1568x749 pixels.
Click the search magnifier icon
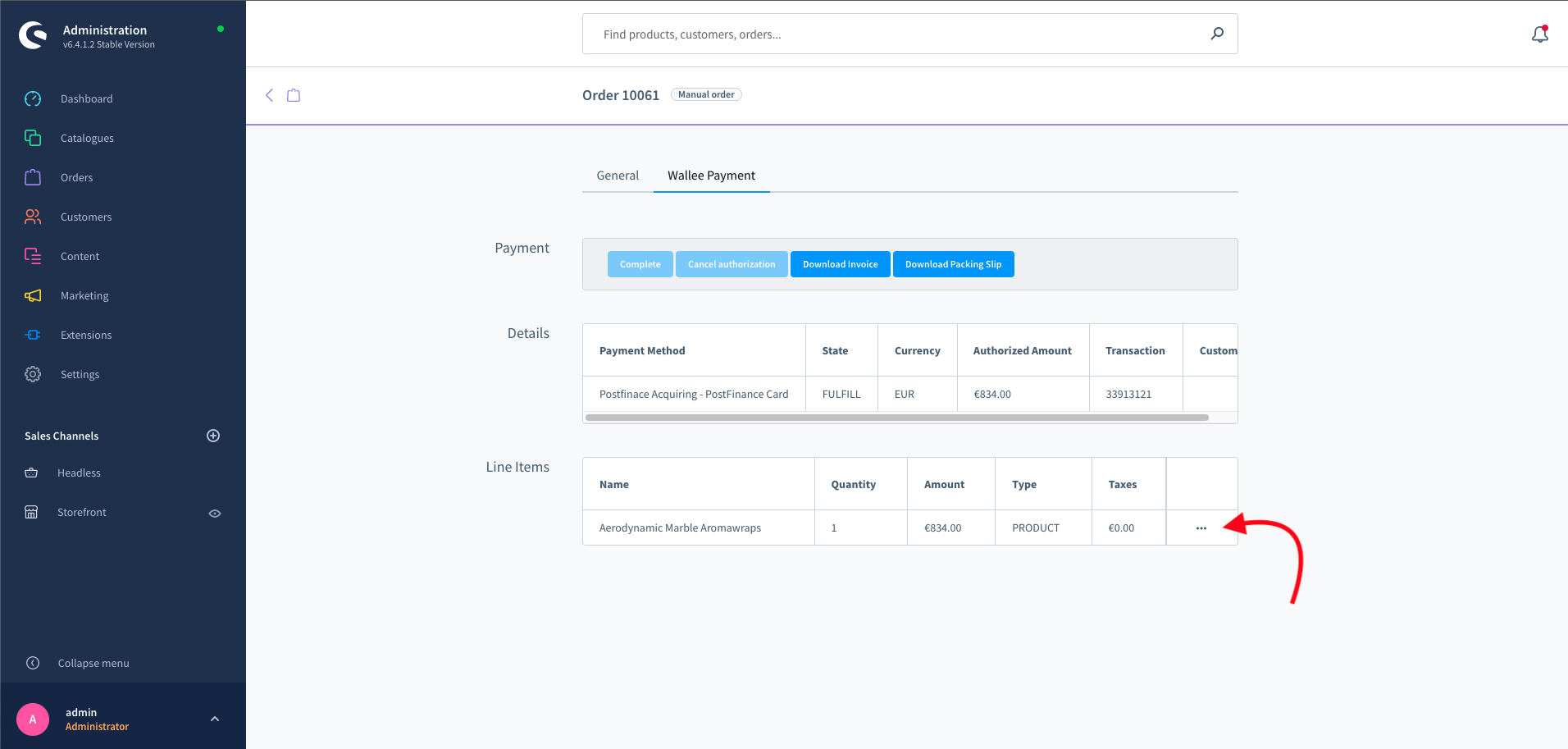click(x=1217, y=34)
